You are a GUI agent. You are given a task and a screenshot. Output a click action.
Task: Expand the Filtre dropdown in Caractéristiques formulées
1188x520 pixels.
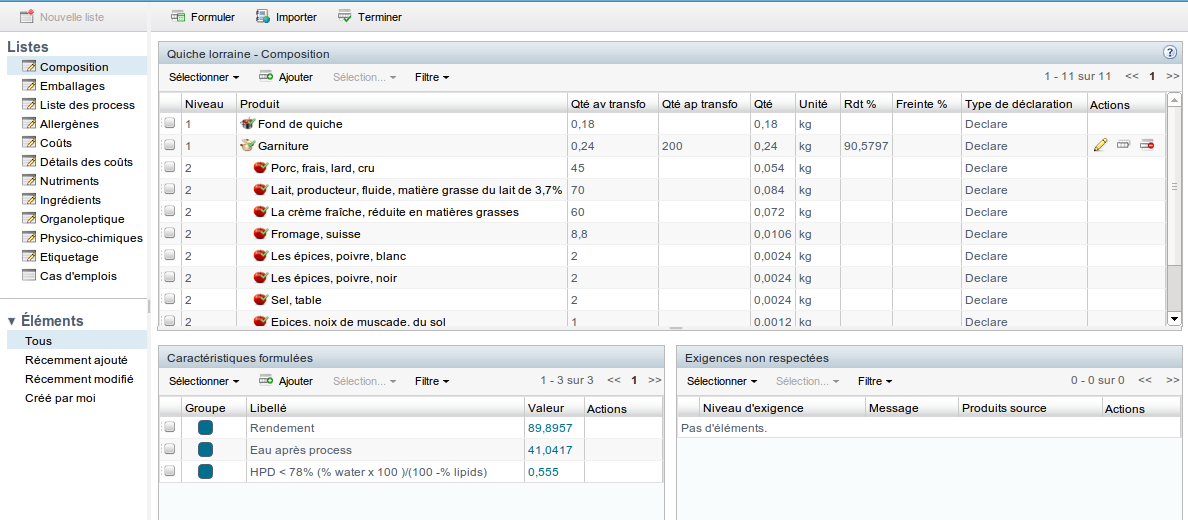coord(432,381)
